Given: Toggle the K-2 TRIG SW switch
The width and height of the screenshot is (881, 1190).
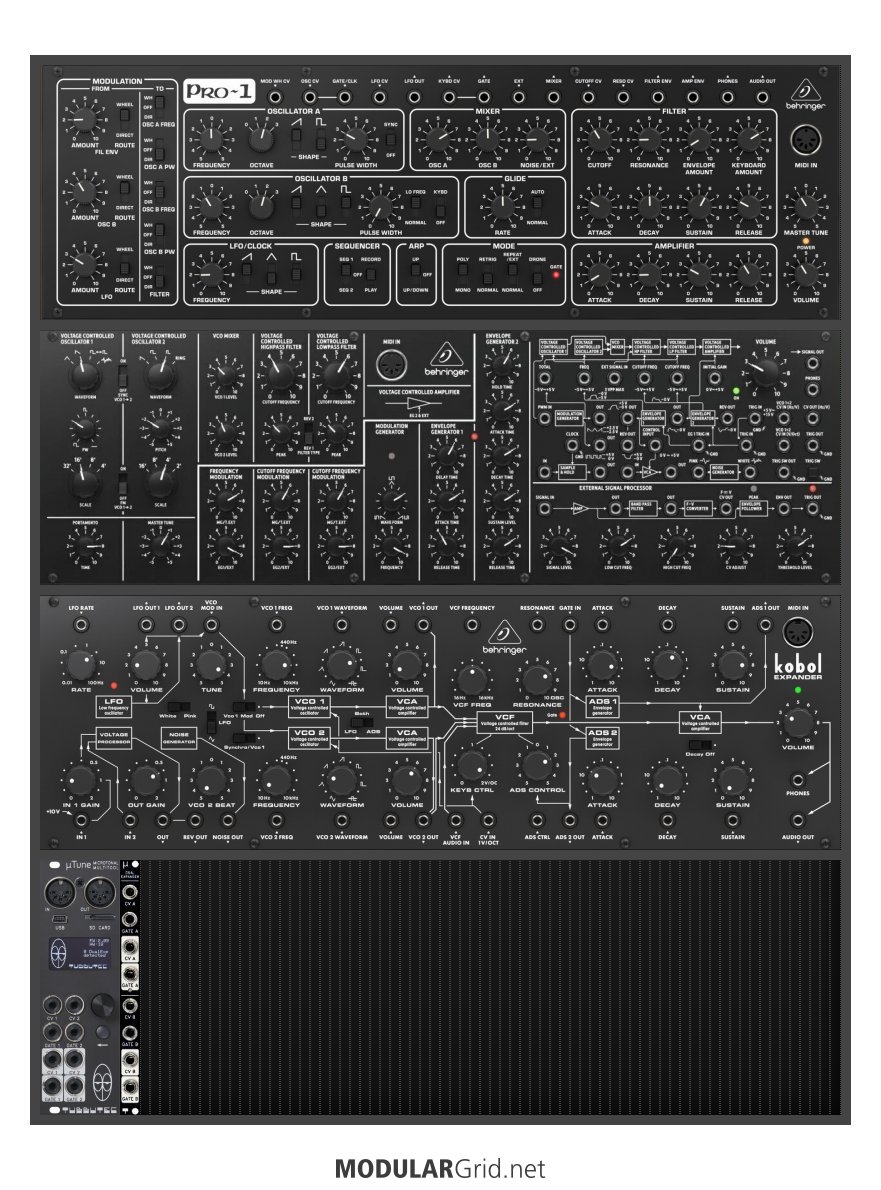Looking at the screenshot, I should (813, 471).
